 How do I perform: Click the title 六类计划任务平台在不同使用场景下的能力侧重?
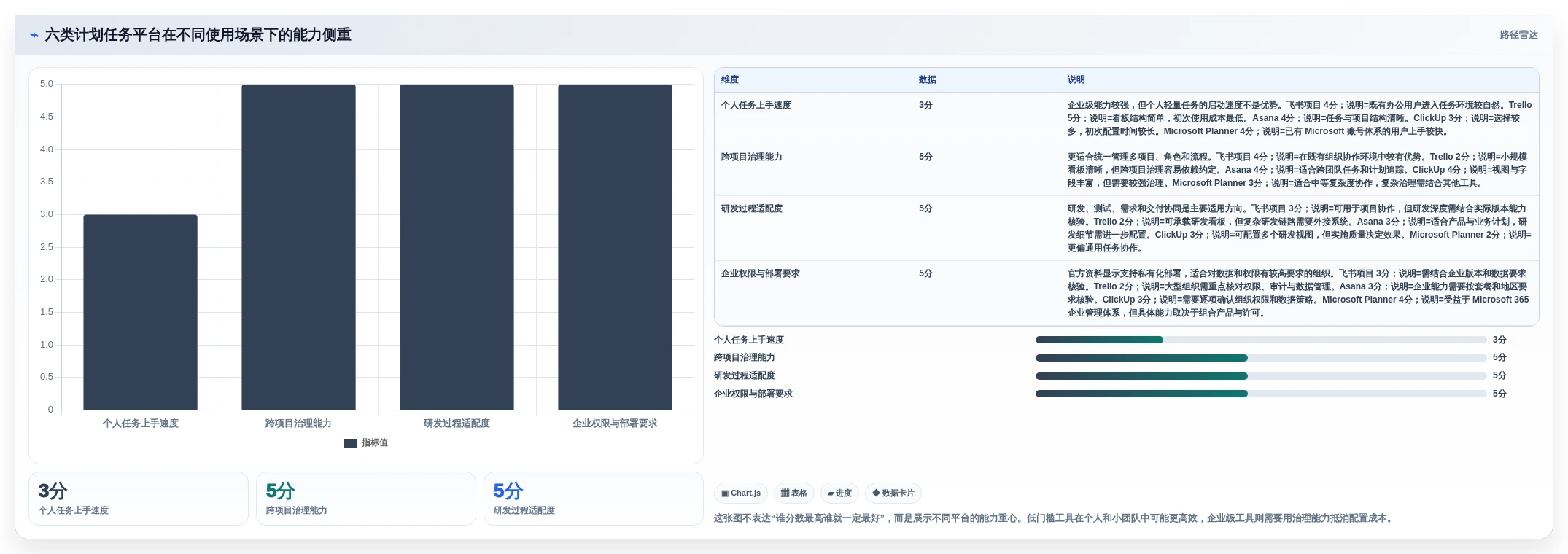pyautogui.click(x=198, y=35)
